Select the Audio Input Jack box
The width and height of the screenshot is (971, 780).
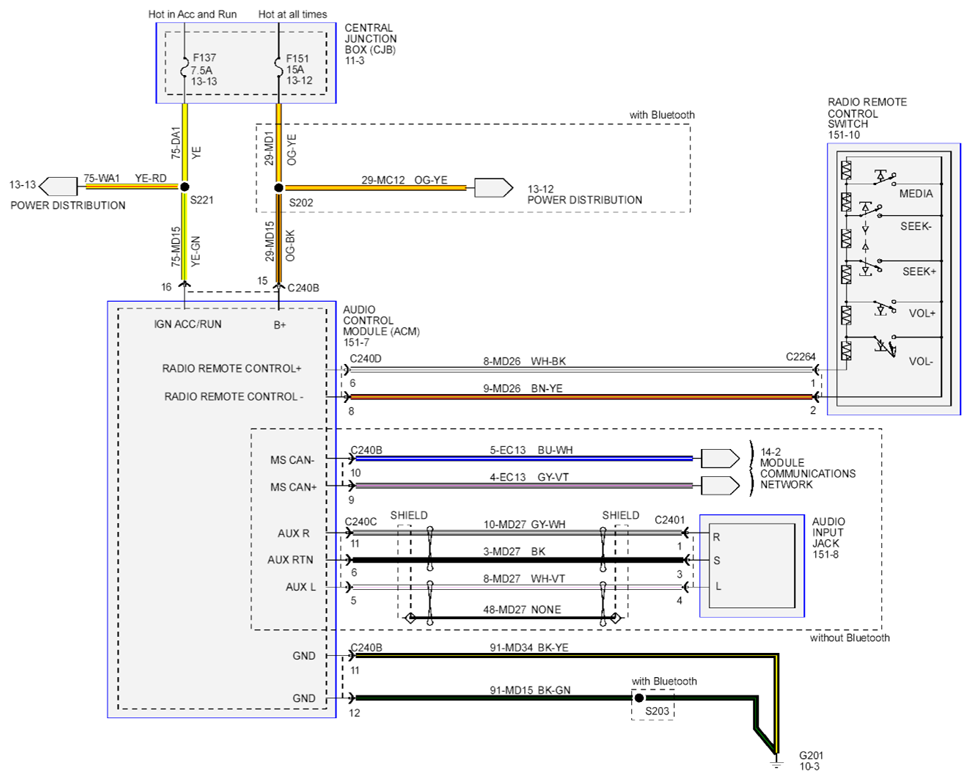pos(752,566)
